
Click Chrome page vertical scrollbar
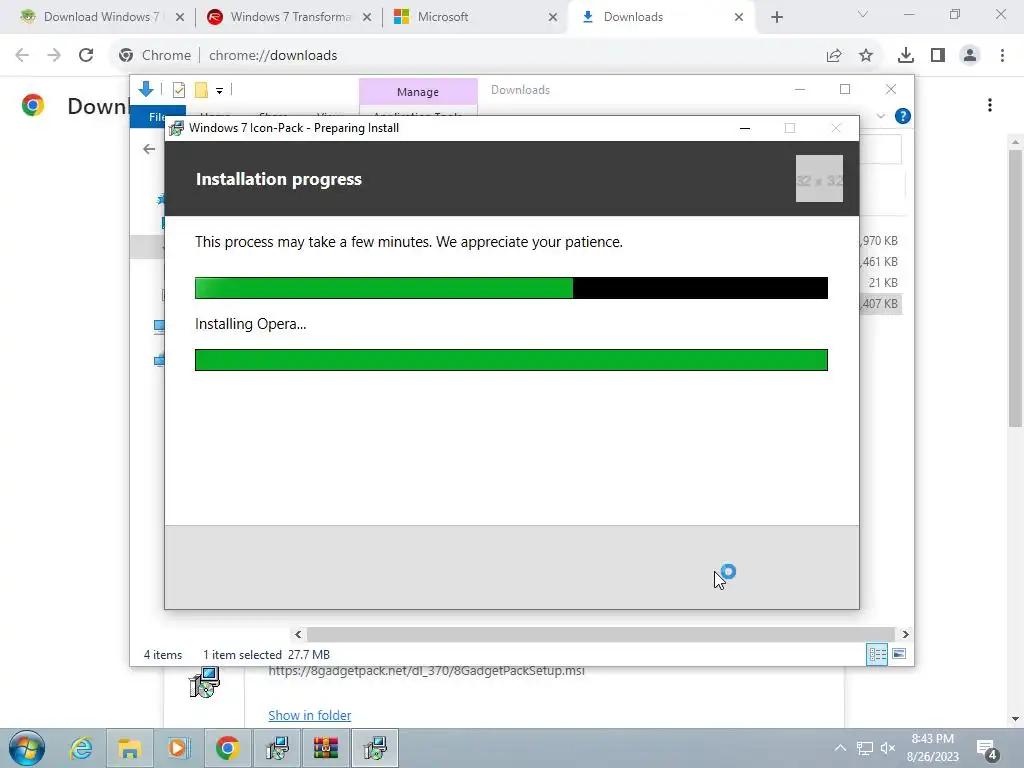(x=1015, y=287)
